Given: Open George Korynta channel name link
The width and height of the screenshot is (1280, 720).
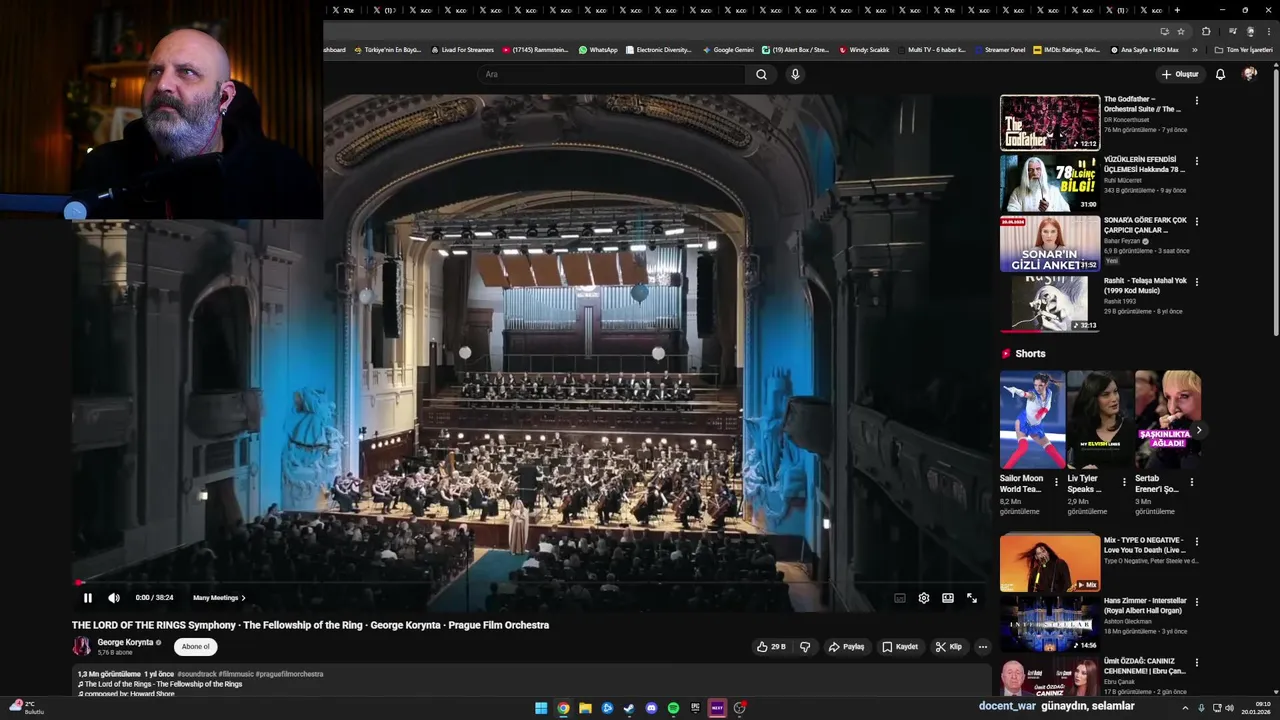Looking at the screenshot, I should (125, 643).
